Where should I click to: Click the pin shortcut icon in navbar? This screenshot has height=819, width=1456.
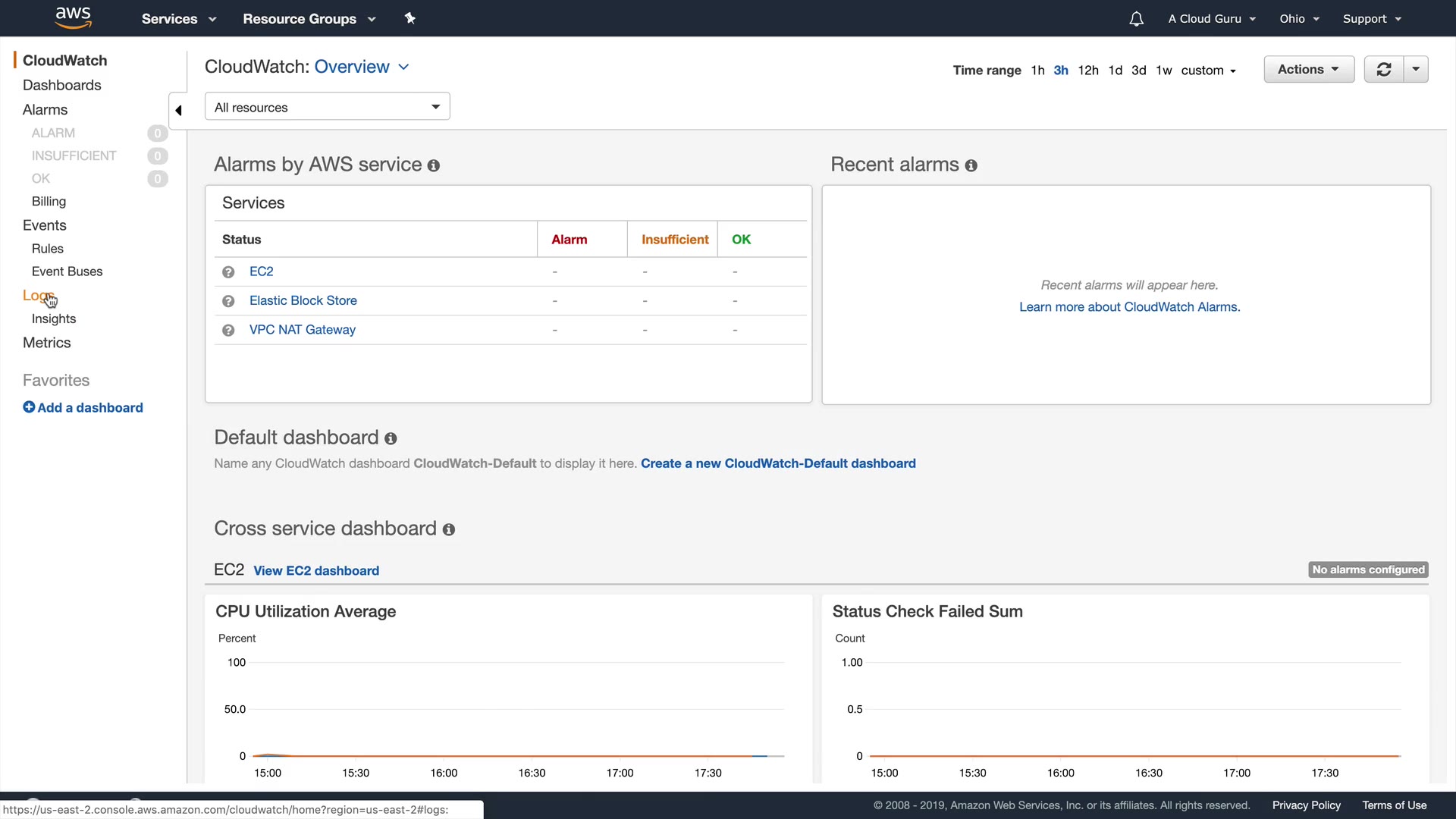click(410, 18)
